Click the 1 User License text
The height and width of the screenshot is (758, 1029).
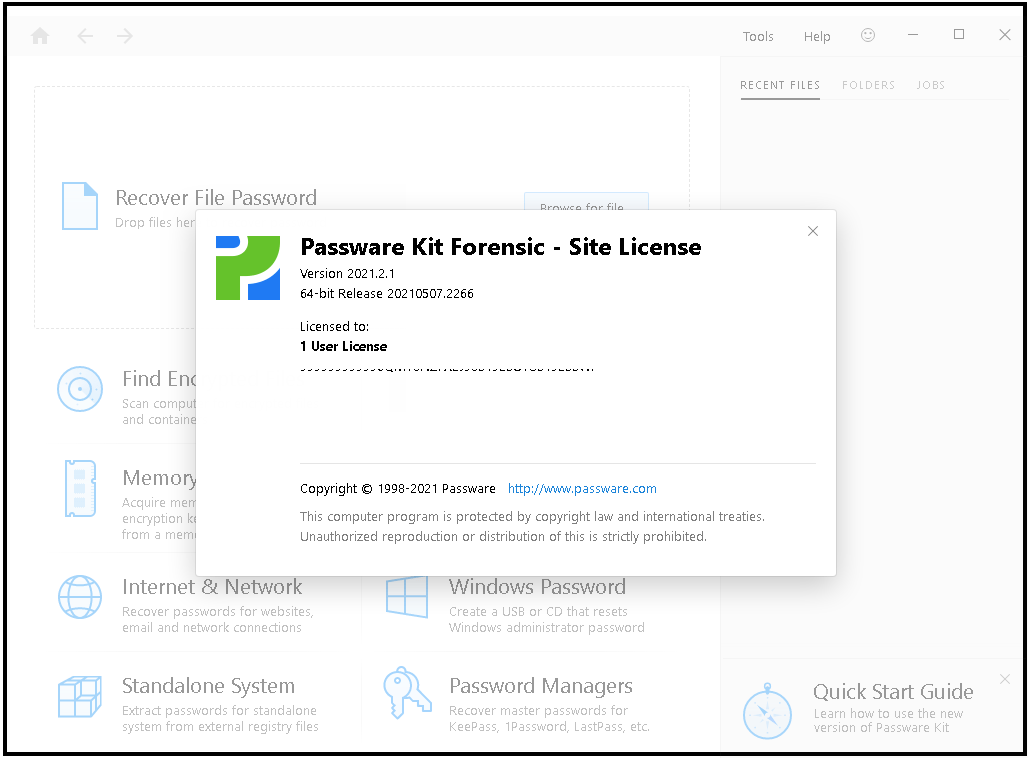point(343,347)
